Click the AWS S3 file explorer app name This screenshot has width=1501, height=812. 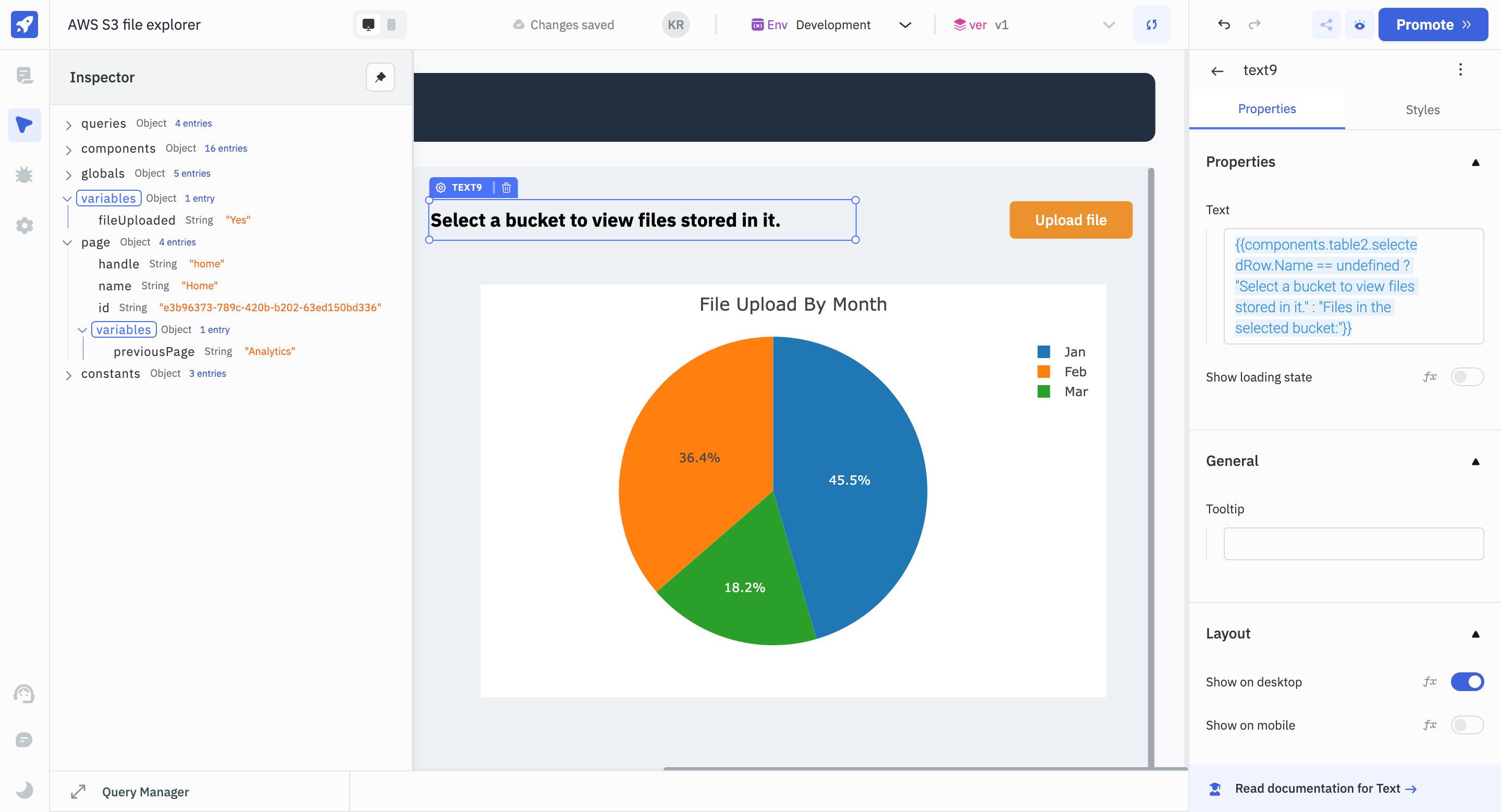tap(134, 24)
